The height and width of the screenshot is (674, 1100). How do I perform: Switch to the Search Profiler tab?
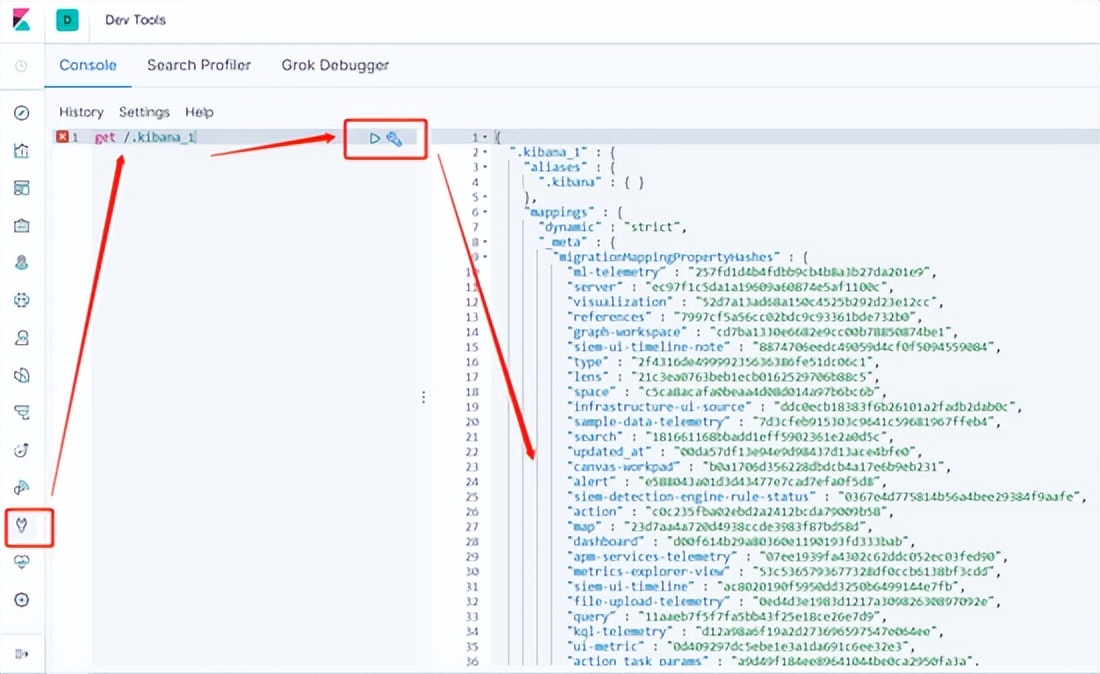coord(199,65)
